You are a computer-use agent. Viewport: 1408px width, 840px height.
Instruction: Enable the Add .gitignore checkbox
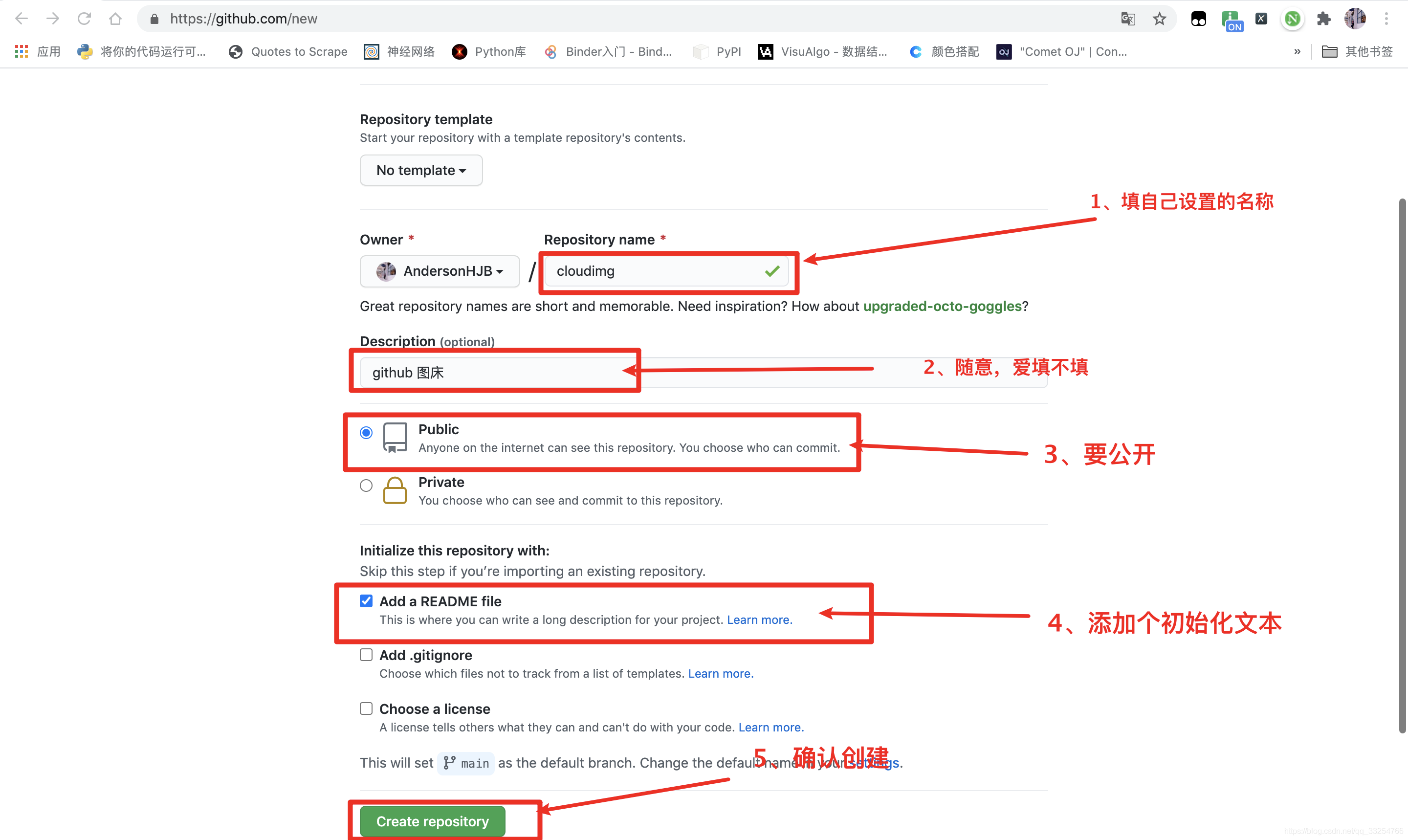pyautogui.click(x=366, y=655)
